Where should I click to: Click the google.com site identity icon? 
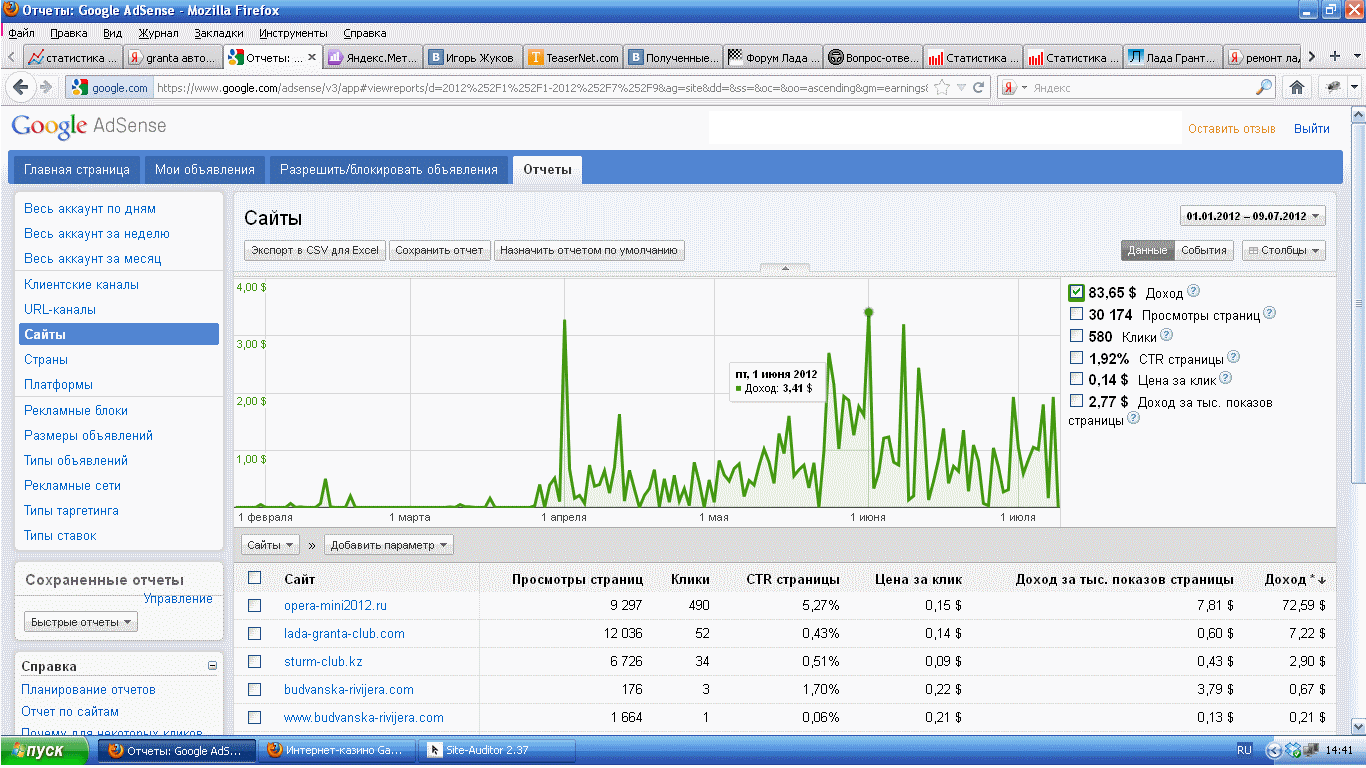point(109,88)
